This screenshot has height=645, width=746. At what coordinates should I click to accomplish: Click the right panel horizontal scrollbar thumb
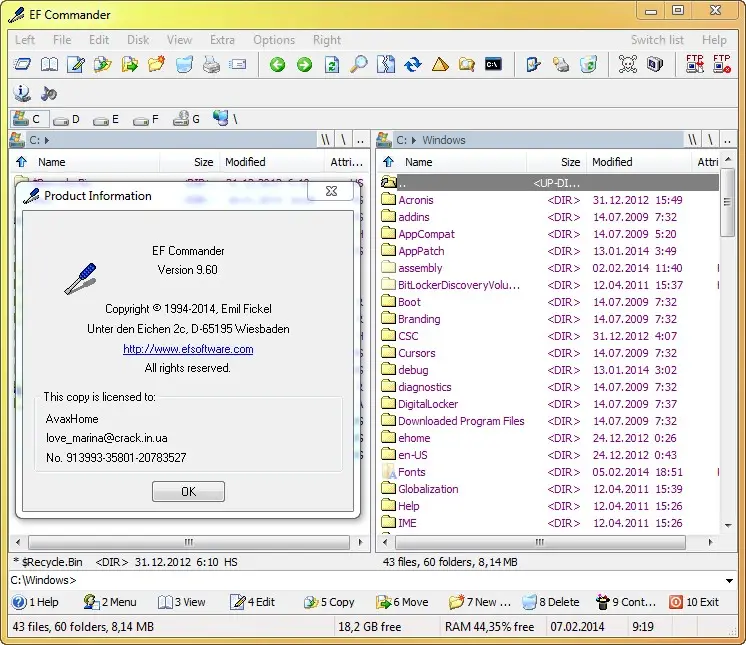pos(540,542)
